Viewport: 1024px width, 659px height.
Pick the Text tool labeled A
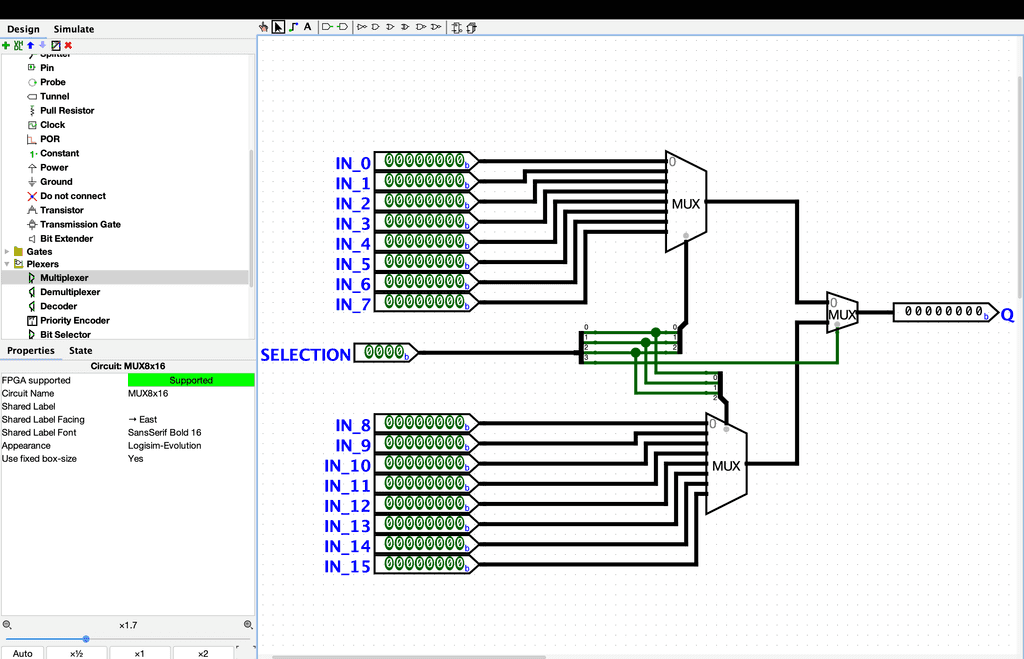click(307, 27)
